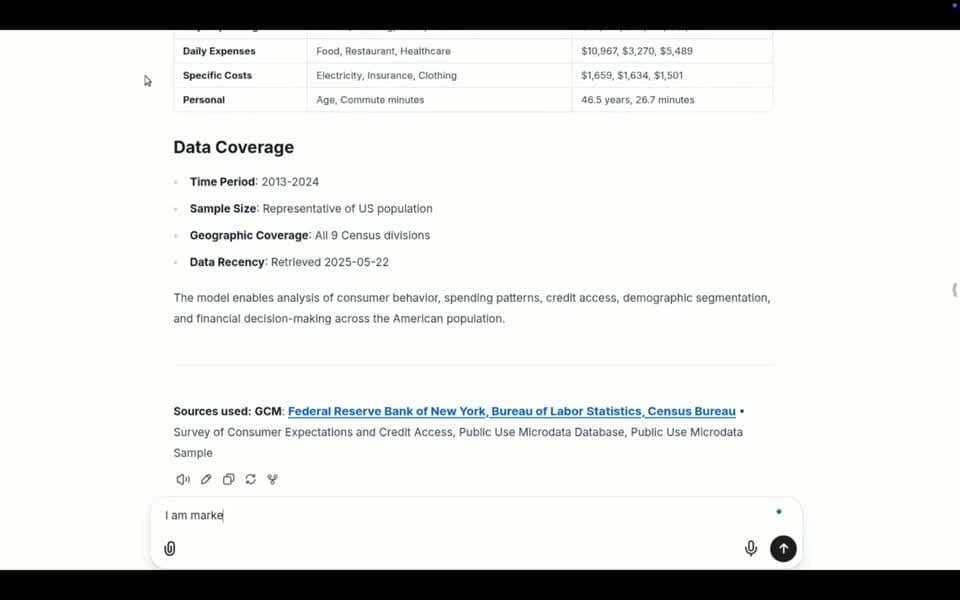Open the side panel handle at right edge
The height and width of the screenshot is (600, 960).
(x=954, y=290)
